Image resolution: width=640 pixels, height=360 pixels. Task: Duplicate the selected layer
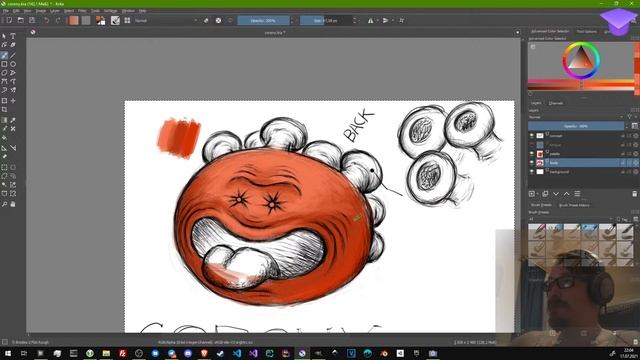pyautogui.click(x=545, y=194)
